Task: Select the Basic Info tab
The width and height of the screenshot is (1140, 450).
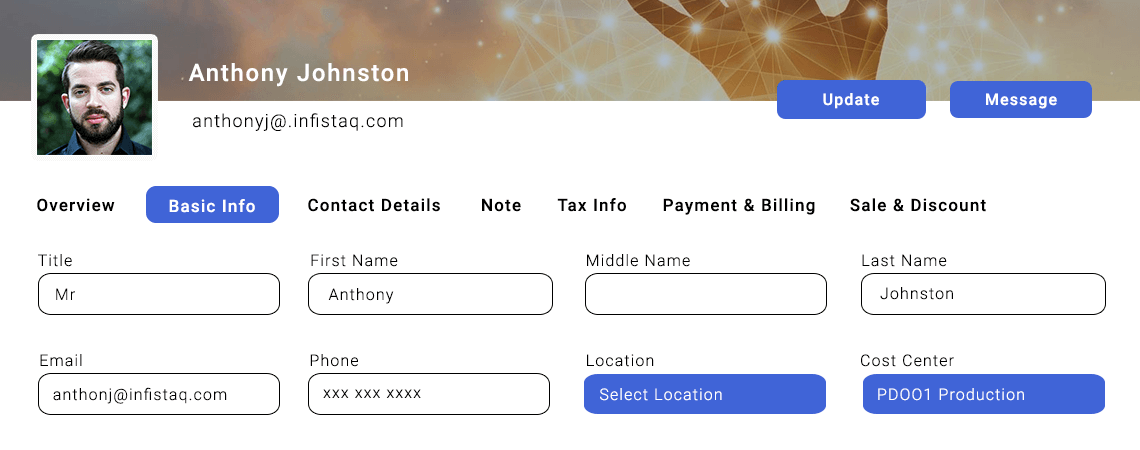Action: 212,205
